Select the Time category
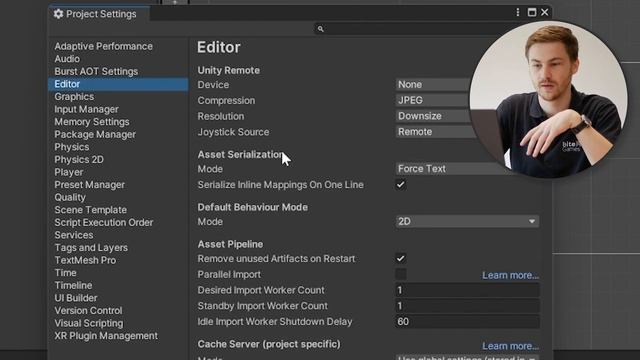This screenshot has width=640, height=360. [65, 273]
